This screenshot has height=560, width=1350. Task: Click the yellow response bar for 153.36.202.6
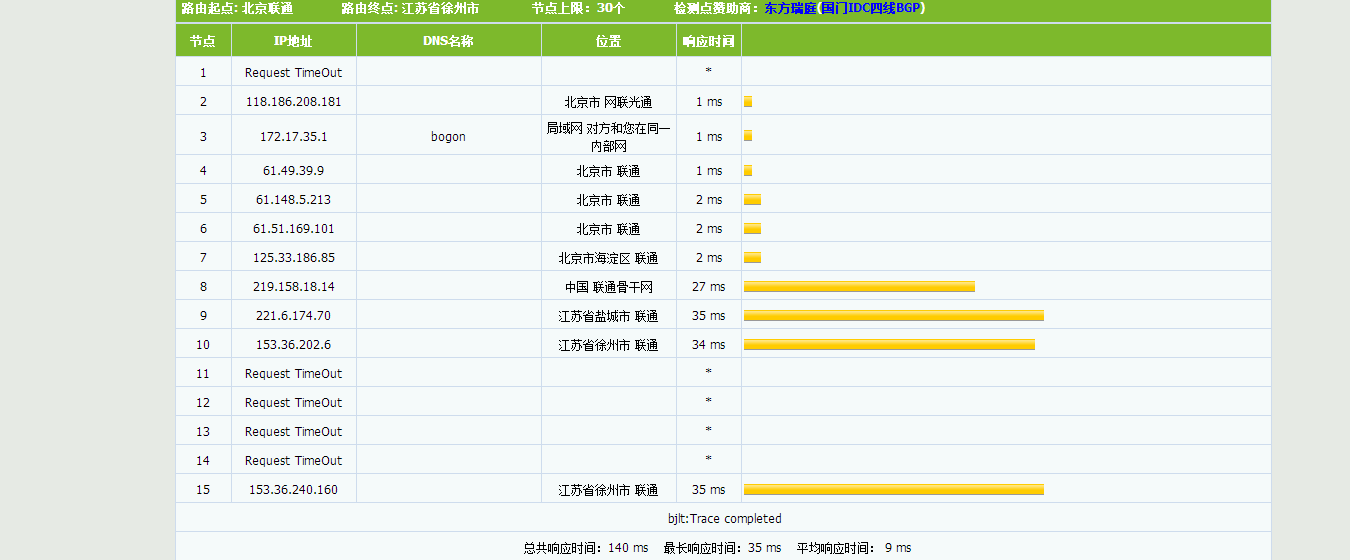(889, 345)
